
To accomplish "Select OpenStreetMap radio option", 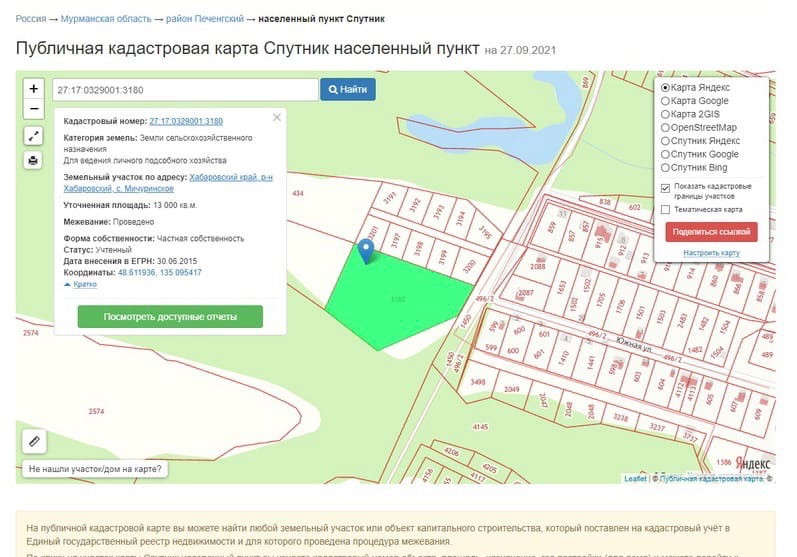I will 665,128.
